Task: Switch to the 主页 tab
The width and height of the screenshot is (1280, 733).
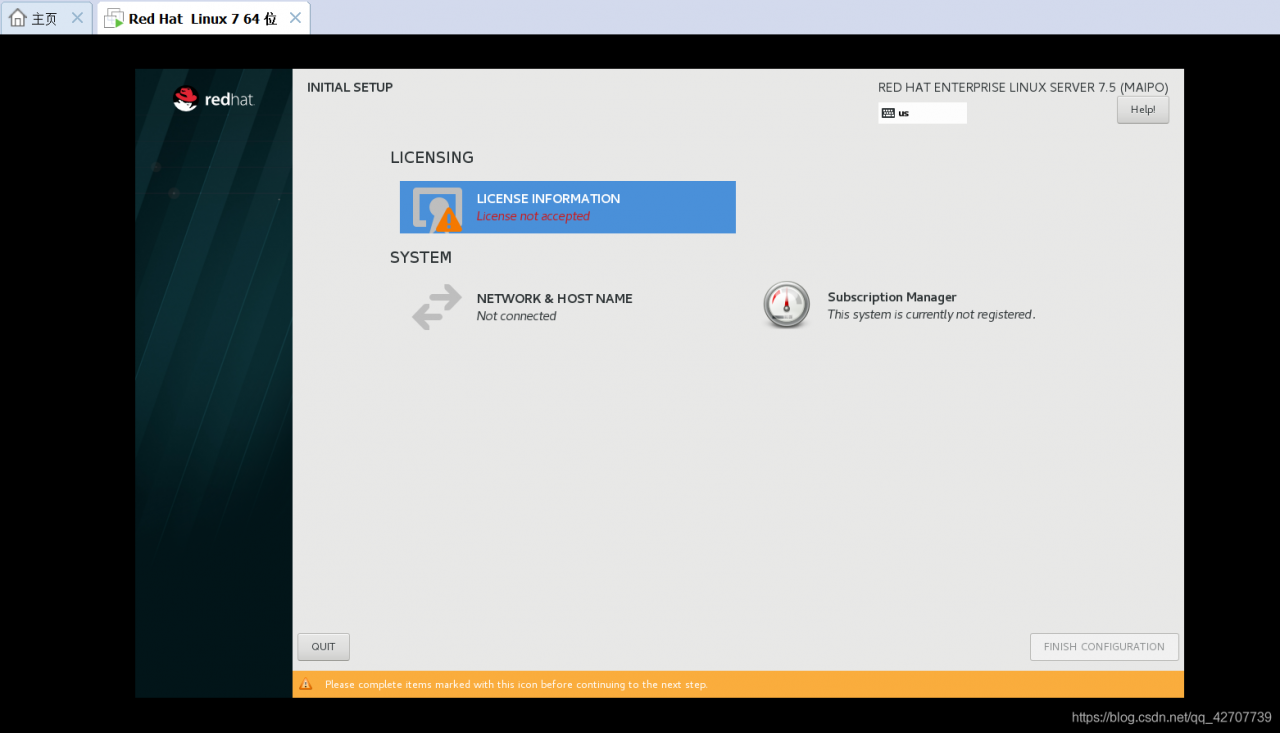Action: tap(46, 18)
